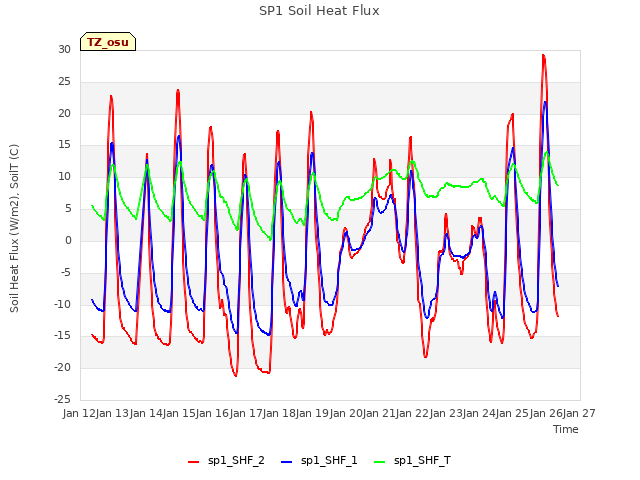Click the -10 y-axis tick label

(62, 304)
